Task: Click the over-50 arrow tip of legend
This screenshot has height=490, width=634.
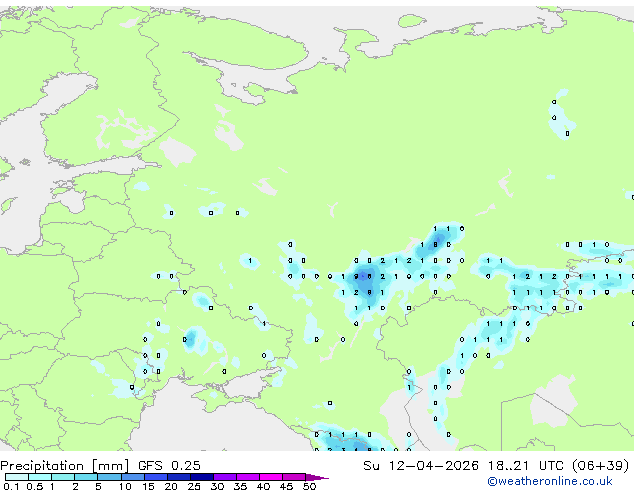Action: pyautogui.click(x=317, y=478)
